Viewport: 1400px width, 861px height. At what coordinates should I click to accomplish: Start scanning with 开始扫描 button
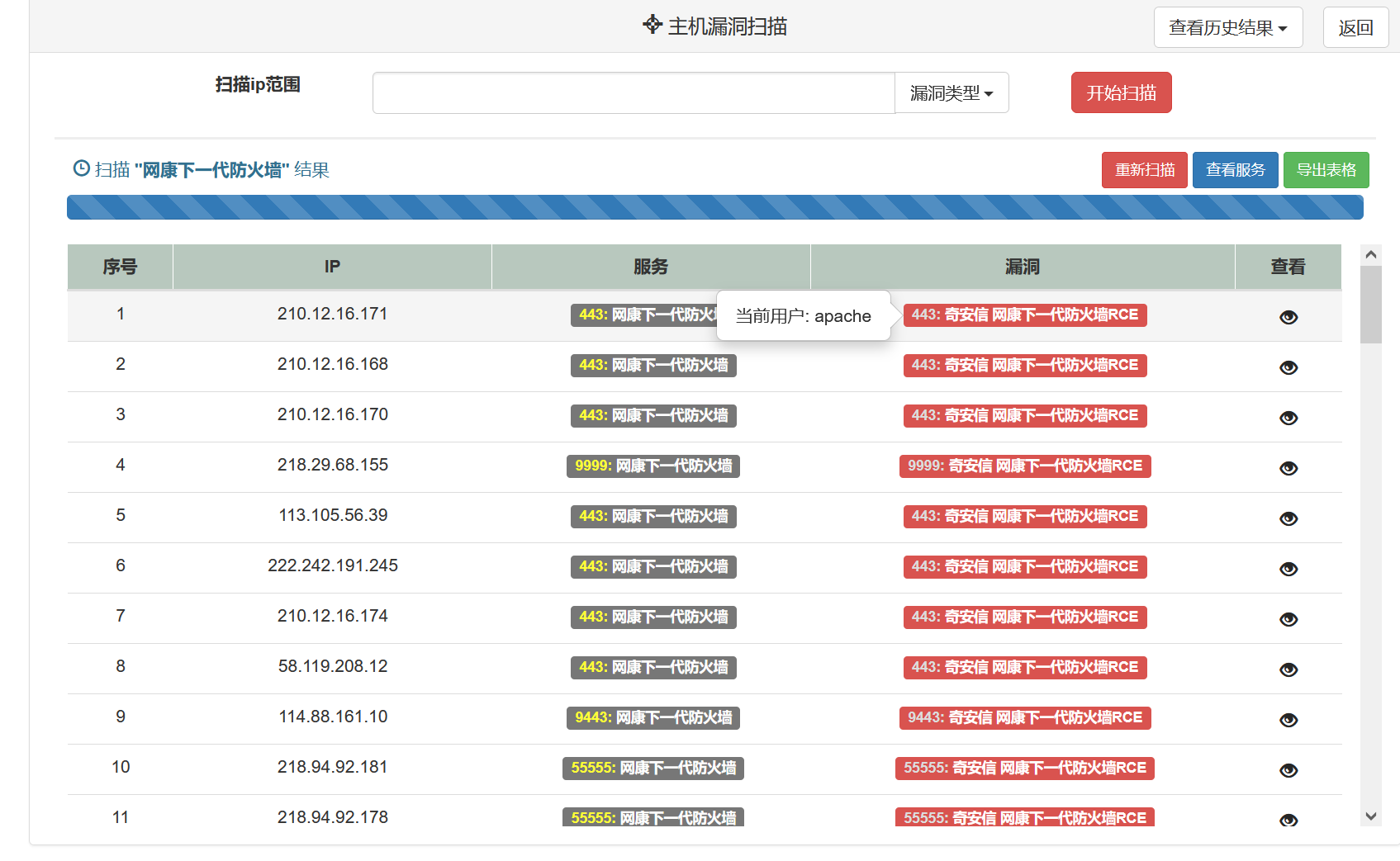[1121, 92]
